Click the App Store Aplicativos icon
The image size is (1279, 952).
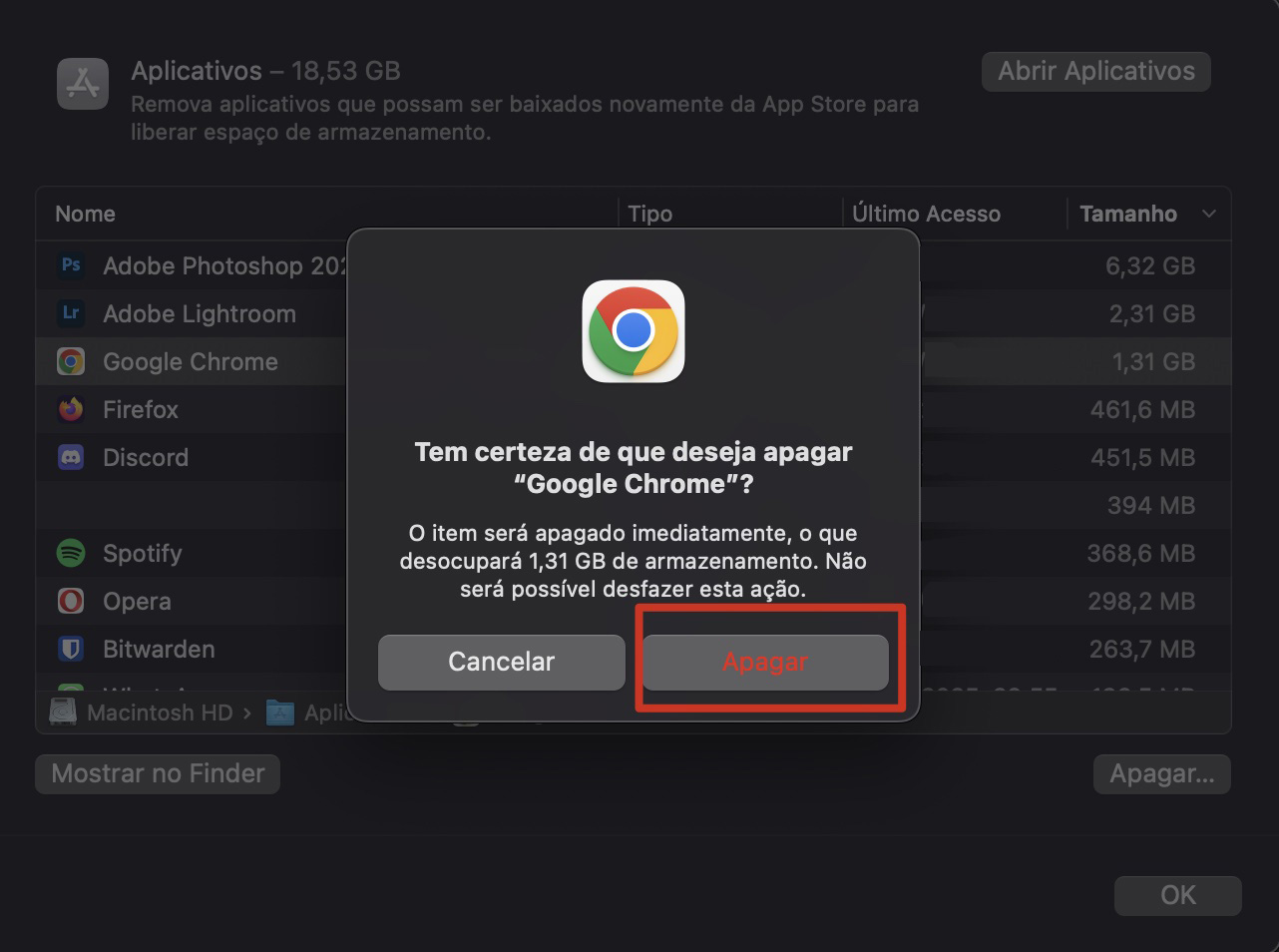[82, 83]
